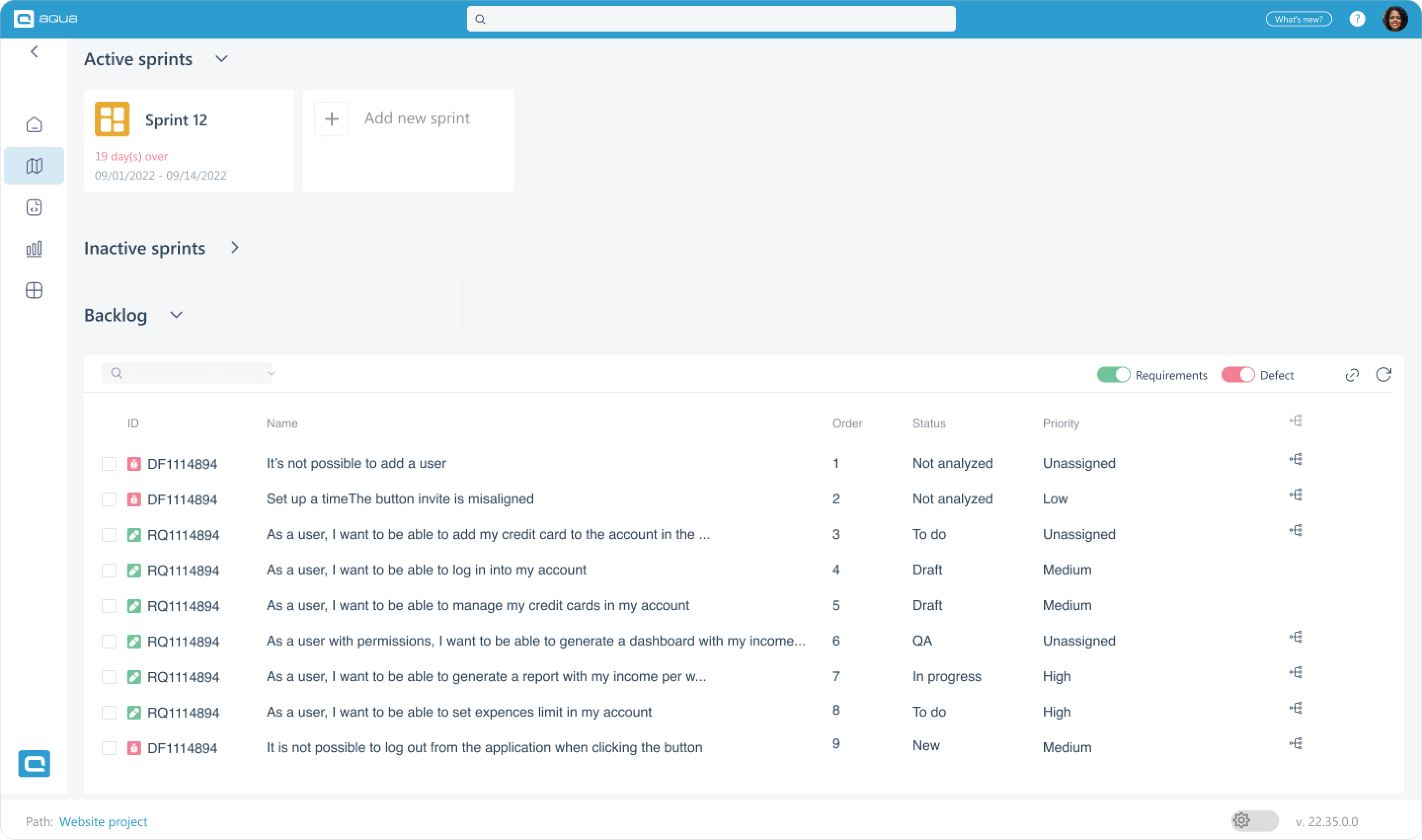Collapse the Active sprints section
Image resolution: width=1422 pixels, height=840 pixels.
(221, 59)
